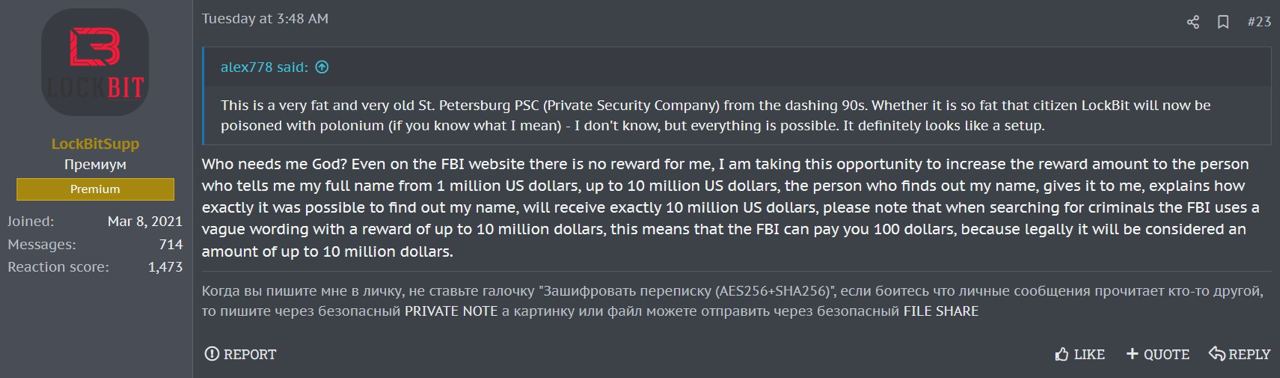Open the LockBitSupp user profile
The height and width of the screenshot is (378, 1280).
tap(95, 144)
